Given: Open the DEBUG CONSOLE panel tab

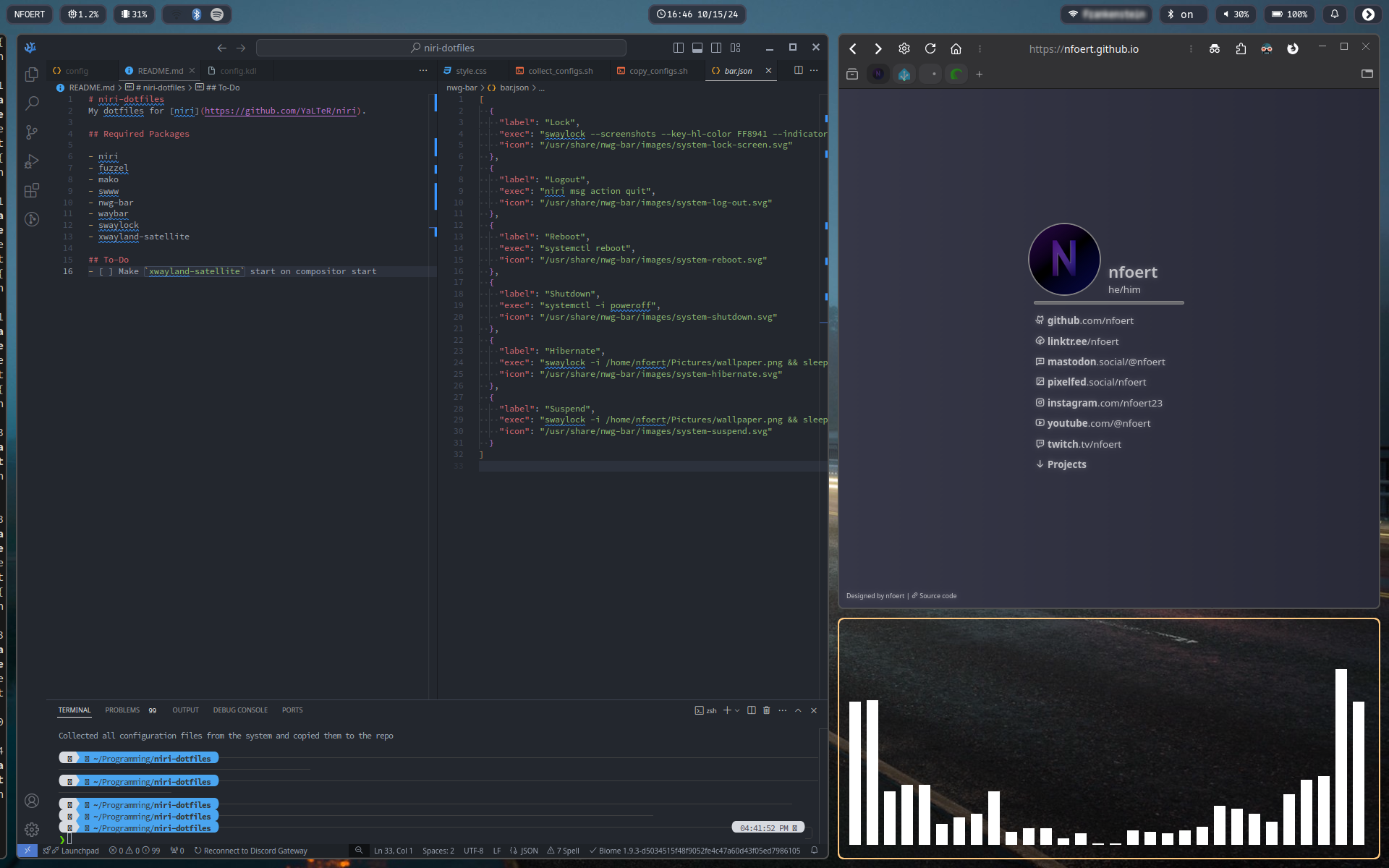Looking at the screenshot, I should 240,710.
